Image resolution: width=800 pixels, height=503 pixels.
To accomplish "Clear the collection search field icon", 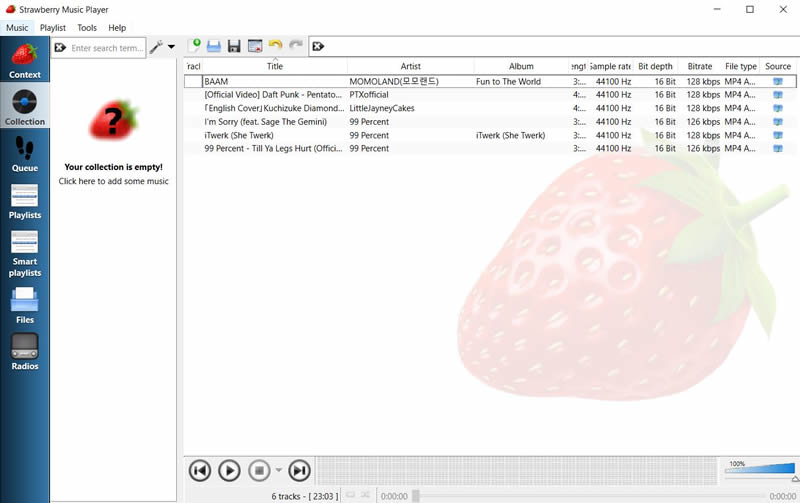I will click(60, 47).
